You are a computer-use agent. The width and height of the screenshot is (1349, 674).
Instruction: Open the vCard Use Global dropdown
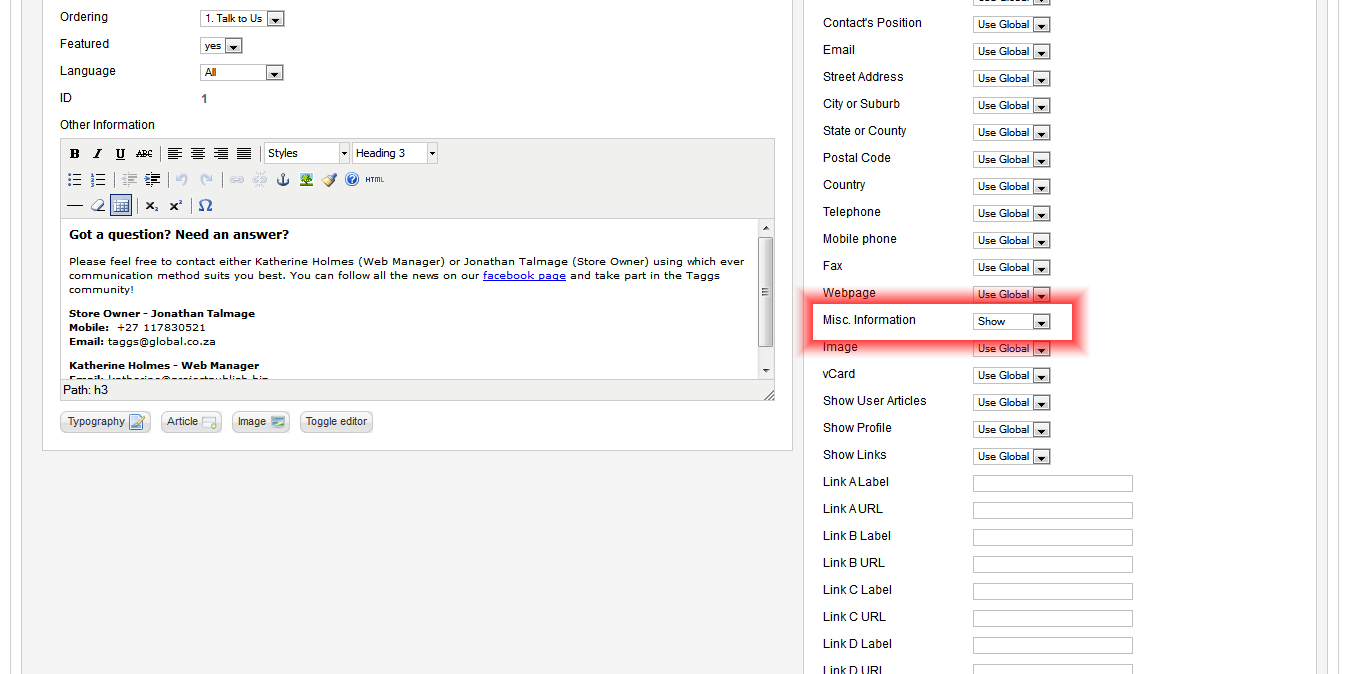pos(1012,376)
